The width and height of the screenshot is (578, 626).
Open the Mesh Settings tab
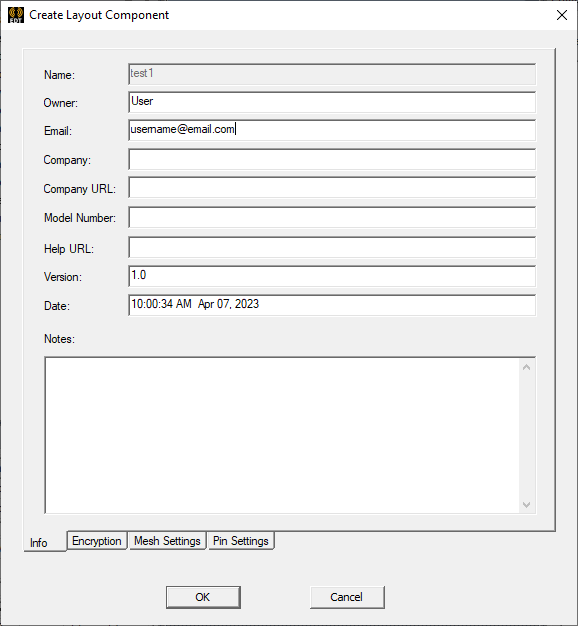click(167, 541)
